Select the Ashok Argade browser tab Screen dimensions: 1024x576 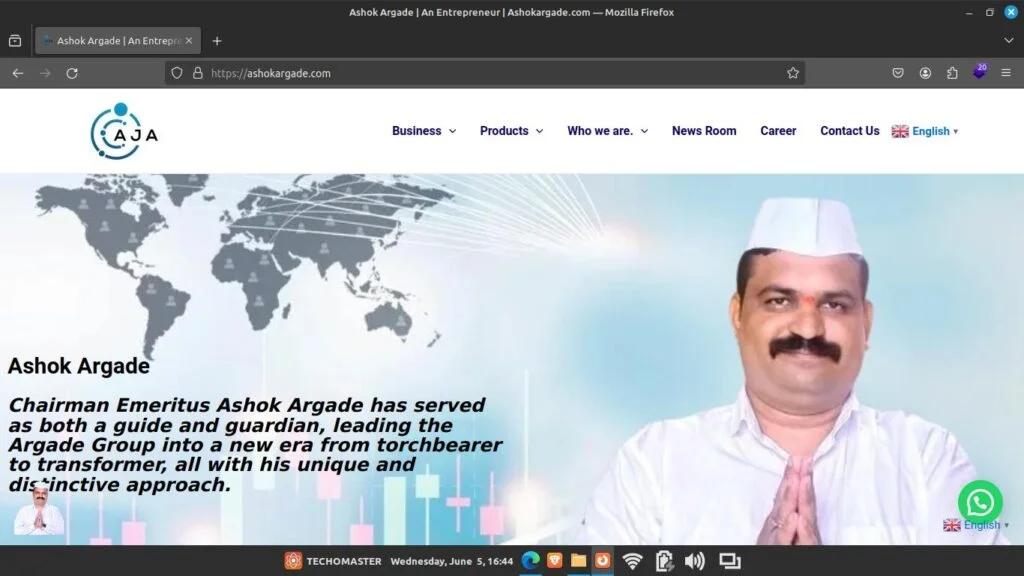(x=118, y=40)
